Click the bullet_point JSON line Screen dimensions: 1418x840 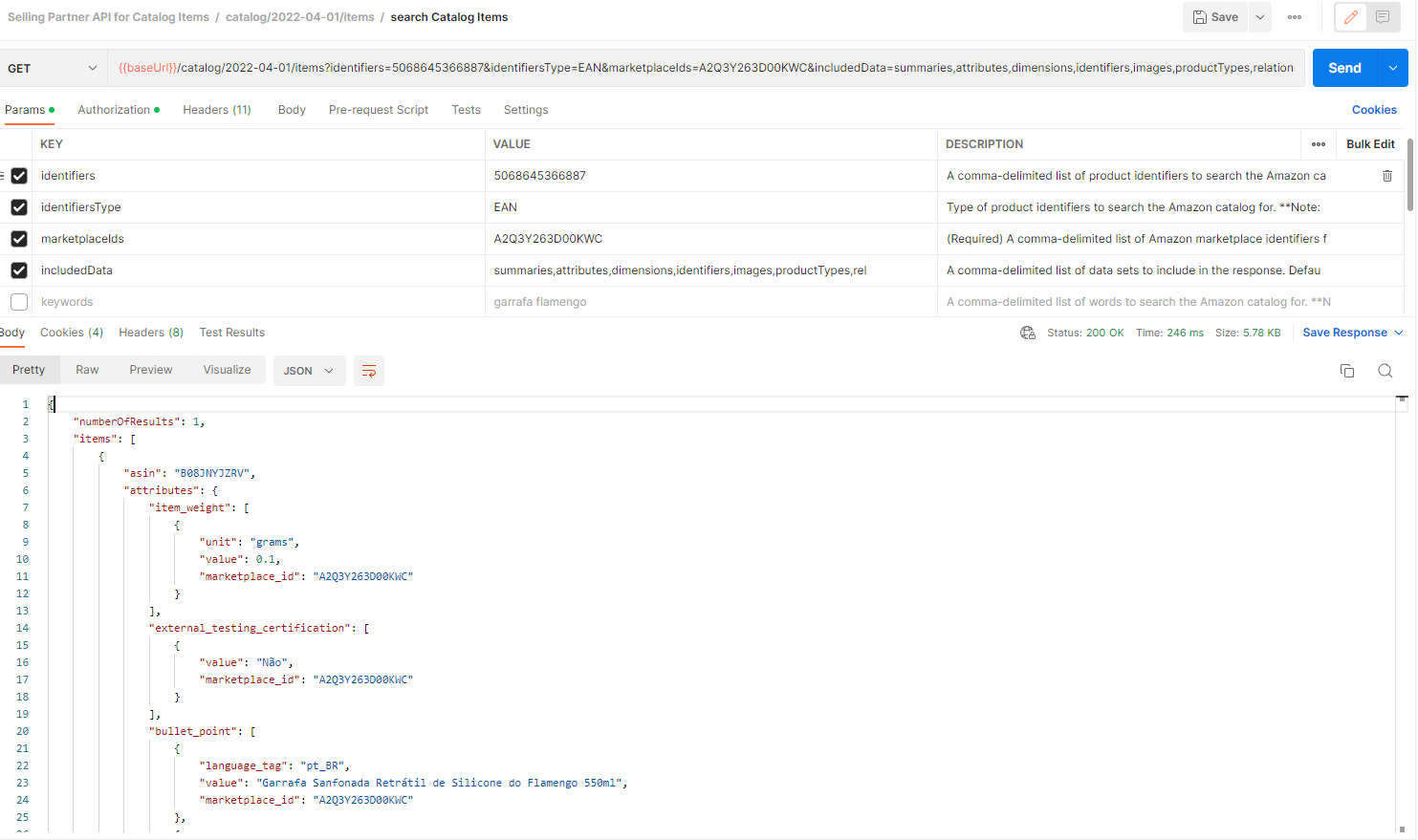click(203, 731)
